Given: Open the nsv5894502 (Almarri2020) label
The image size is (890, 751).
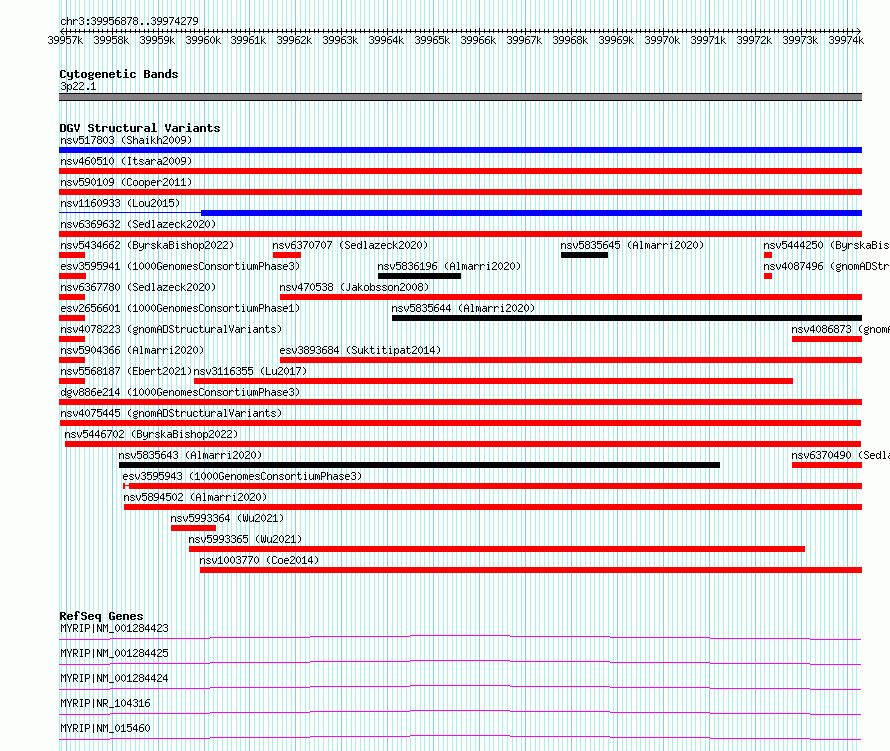Looking at the screenshot, I should [x=195, y=497].
